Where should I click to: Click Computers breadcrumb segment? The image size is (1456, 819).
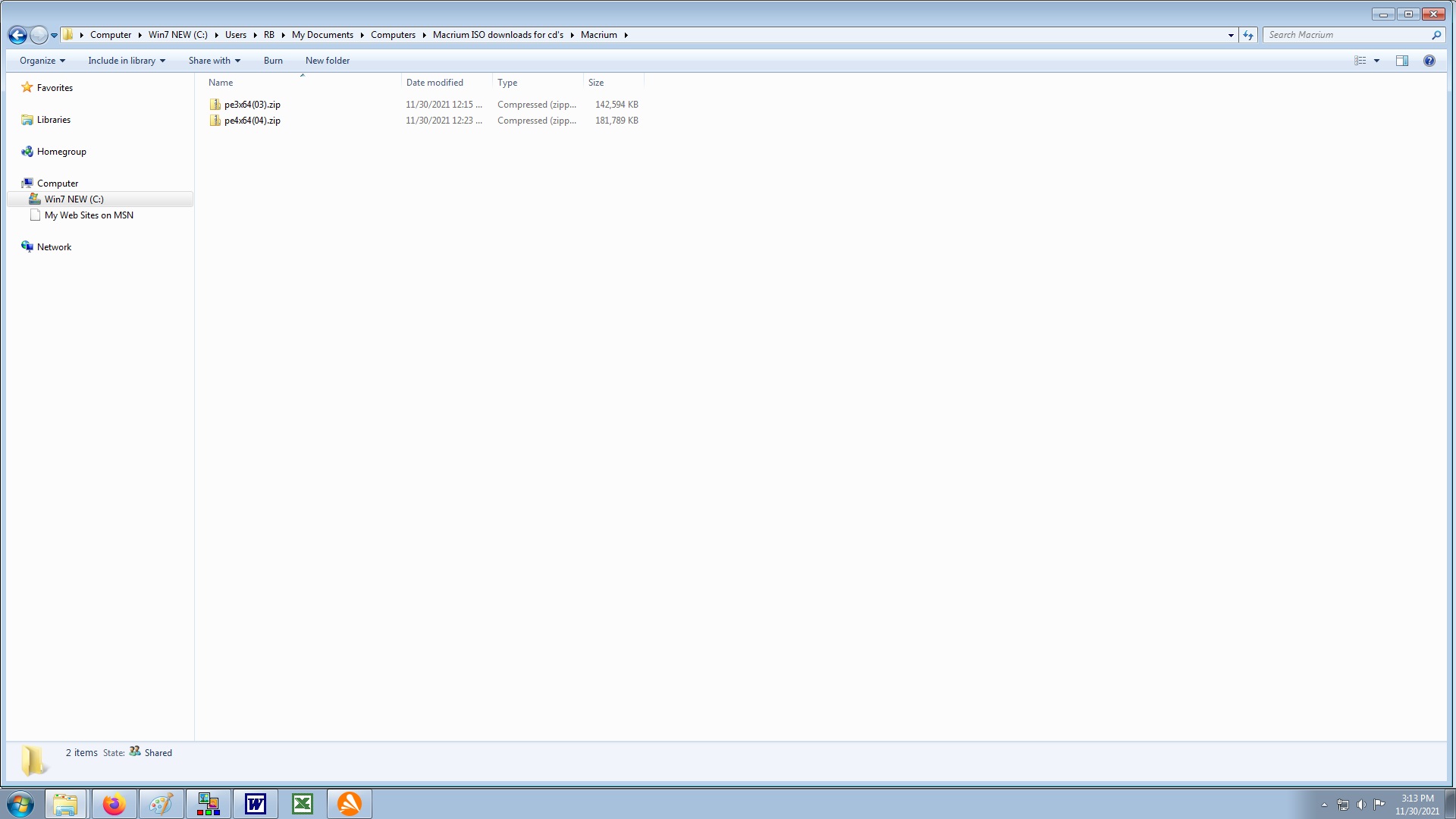click(393, 35)
